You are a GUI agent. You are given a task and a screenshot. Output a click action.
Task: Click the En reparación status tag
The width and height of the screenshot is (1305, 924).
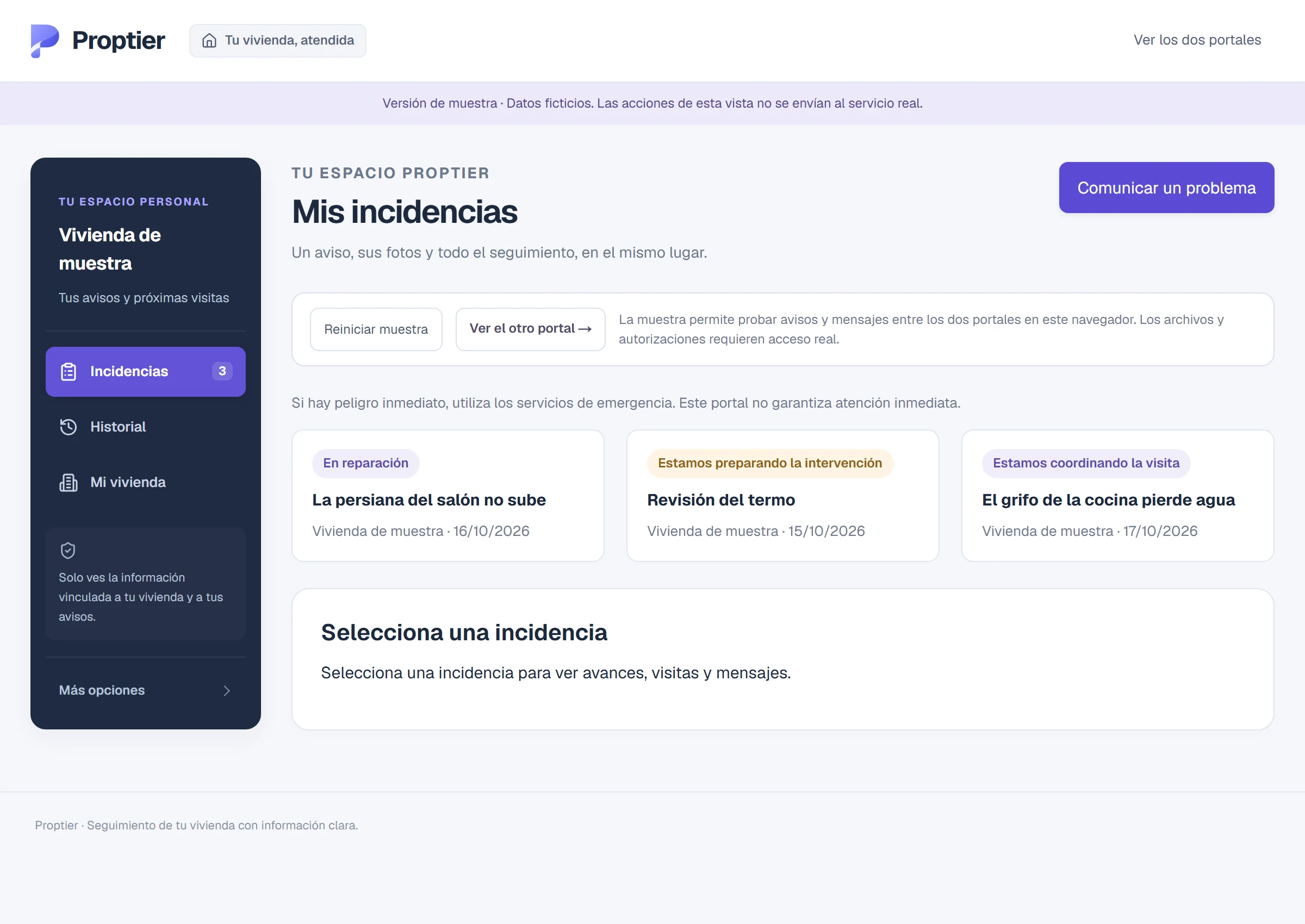366,463
